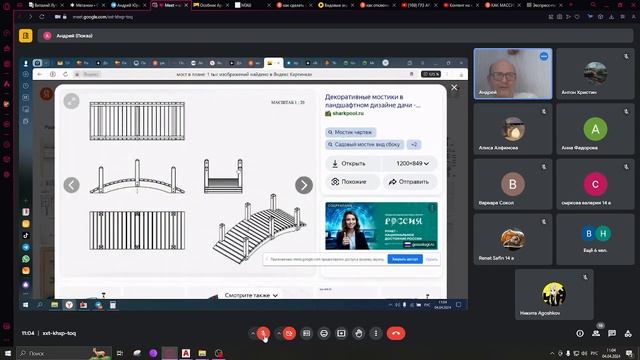The image size is (640, 360).
Task: Open the chat panel in Meet
Action: click(612, 333)
